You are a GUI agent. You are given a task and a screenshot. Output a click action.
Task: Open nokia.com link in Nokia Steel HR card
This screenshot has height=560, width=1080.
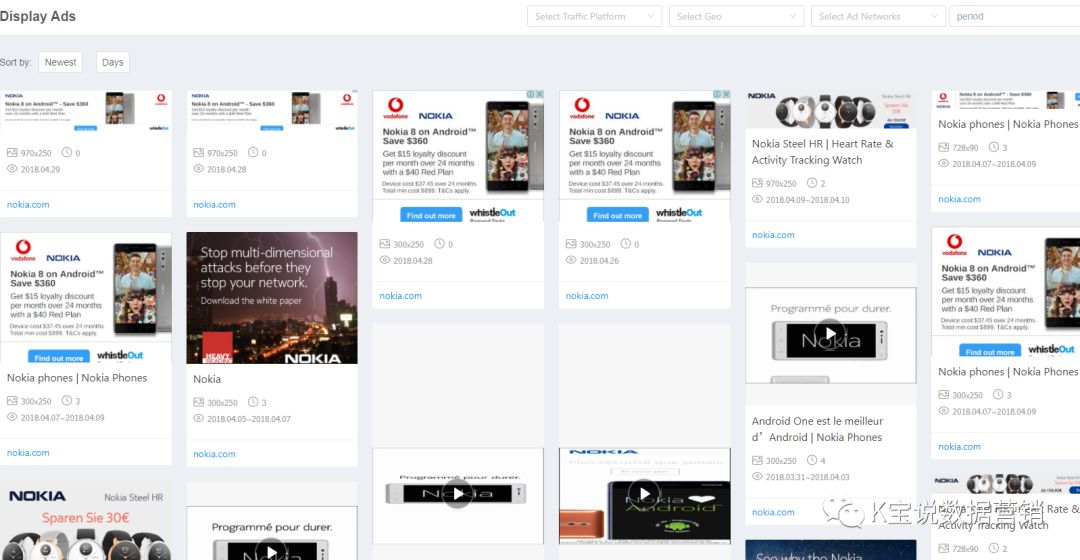[773, 235]
